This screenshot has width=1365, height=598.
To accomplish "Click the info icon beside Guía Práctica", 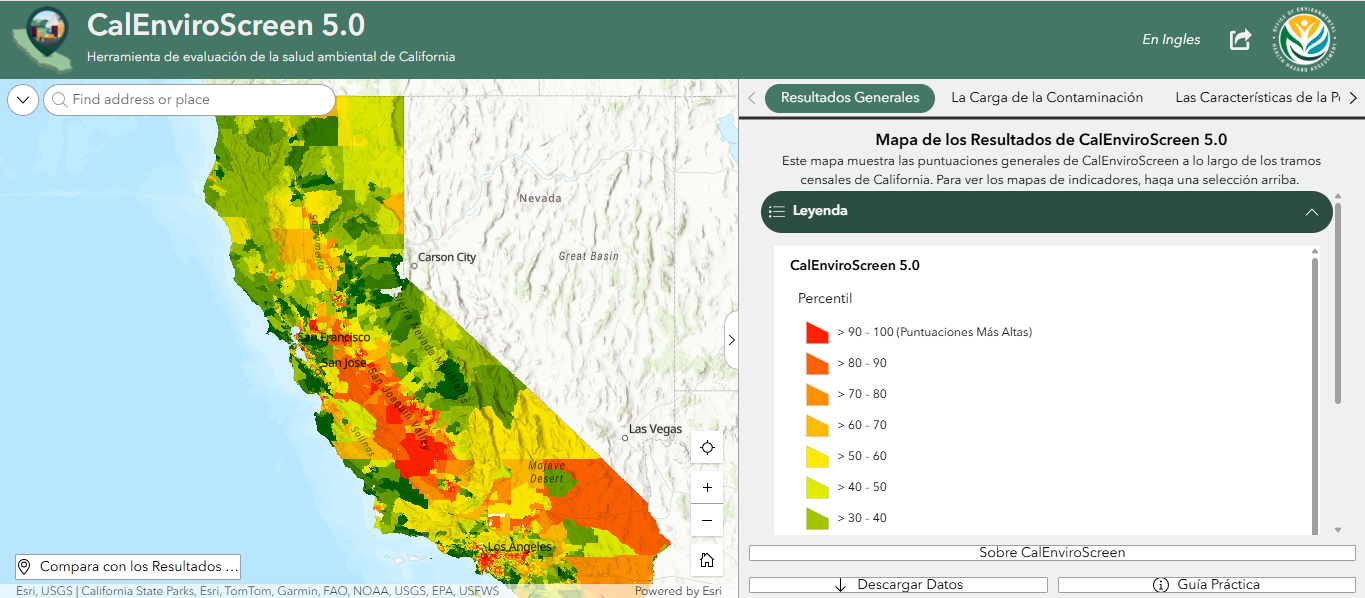I will tap(1161, 585).
